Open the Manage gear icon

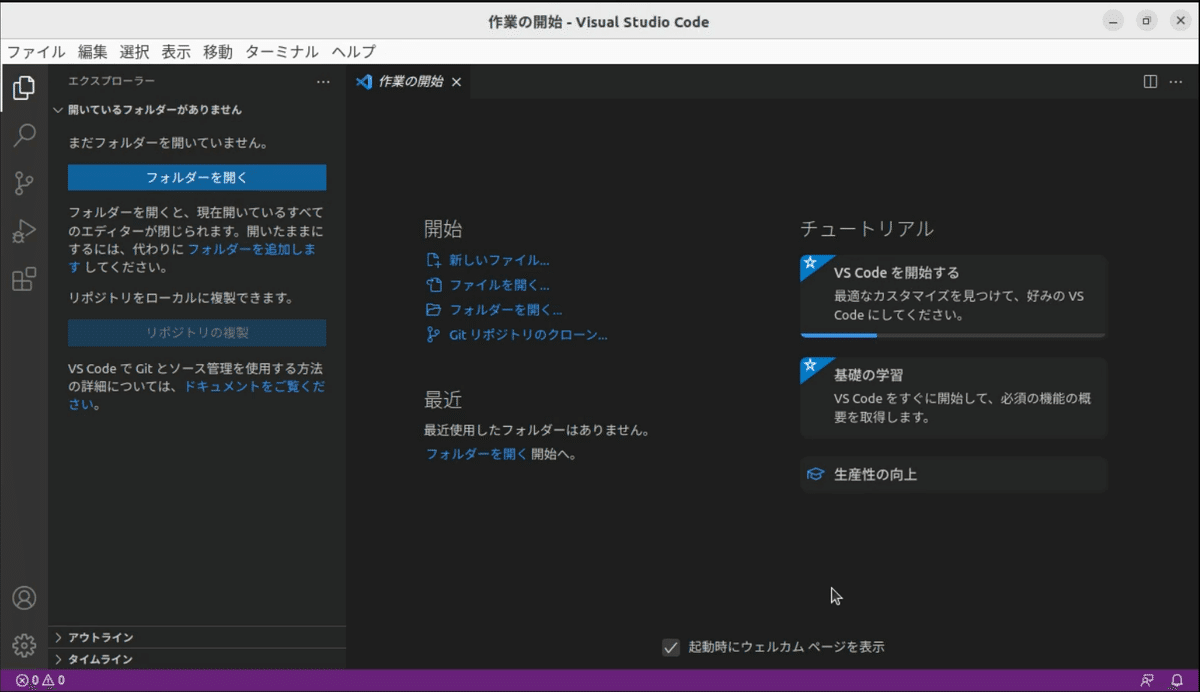click(x=24, y=646)
